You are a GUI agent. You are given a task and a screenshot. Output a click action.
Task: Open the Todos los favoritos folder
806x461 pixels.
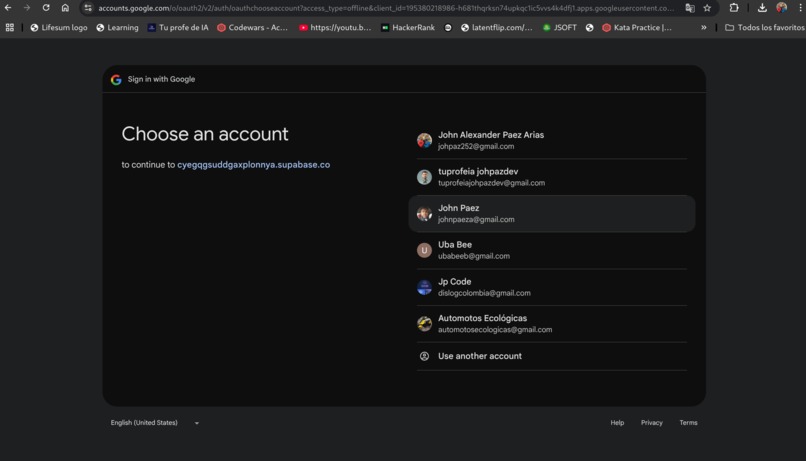764,28
